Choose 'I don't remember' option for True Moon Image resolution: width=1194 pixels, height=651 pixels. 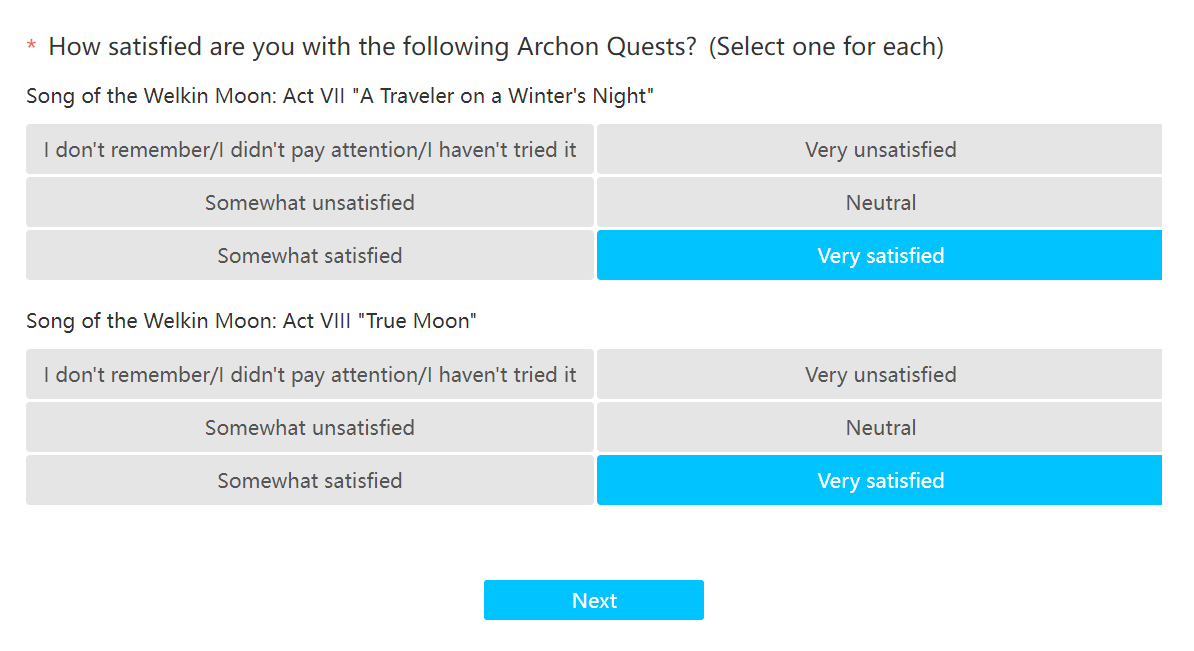pyautogui.click(x=310, y=375)
